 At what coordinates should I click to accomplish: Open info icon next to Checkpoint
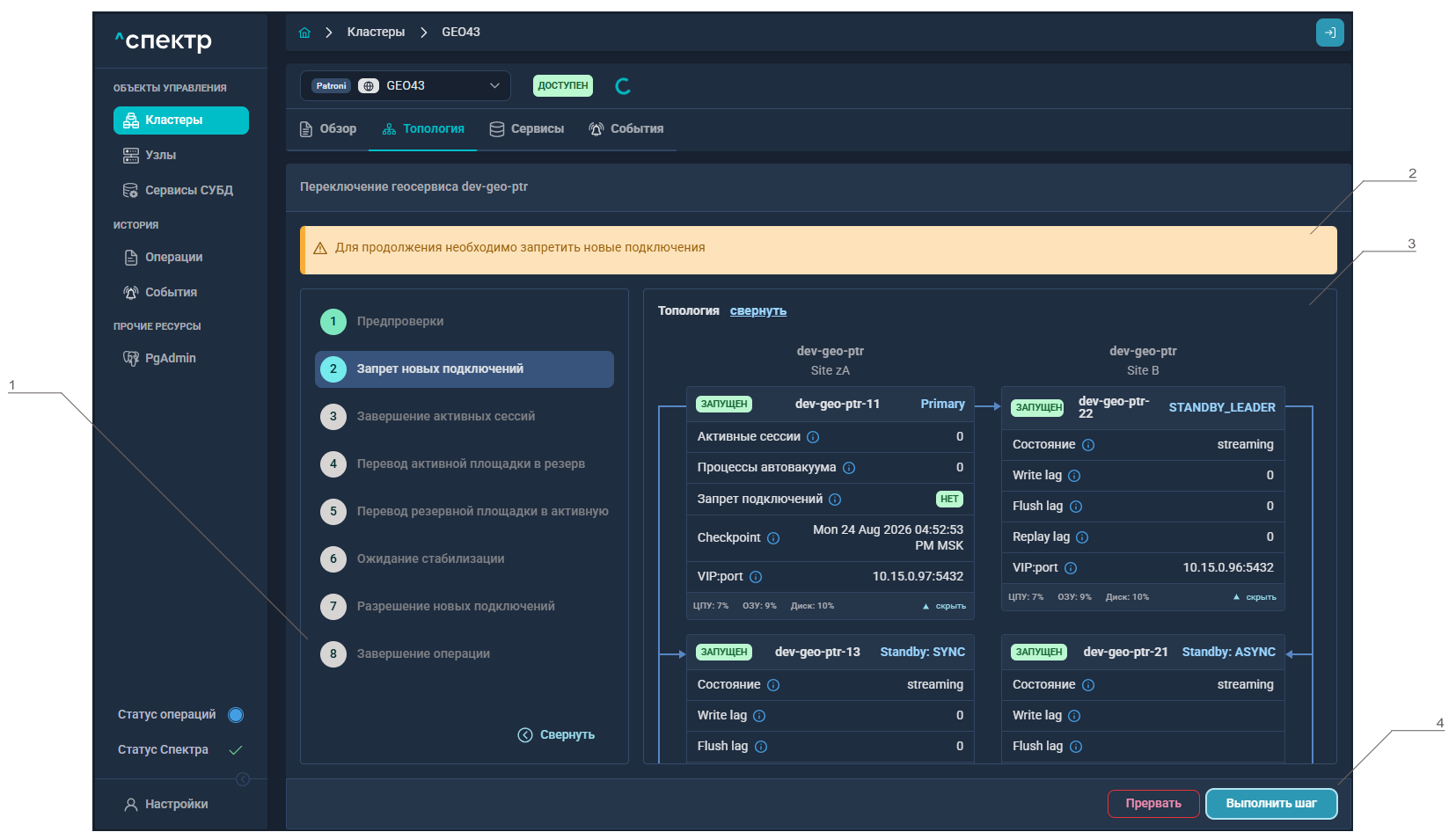[x=773, y=538]
